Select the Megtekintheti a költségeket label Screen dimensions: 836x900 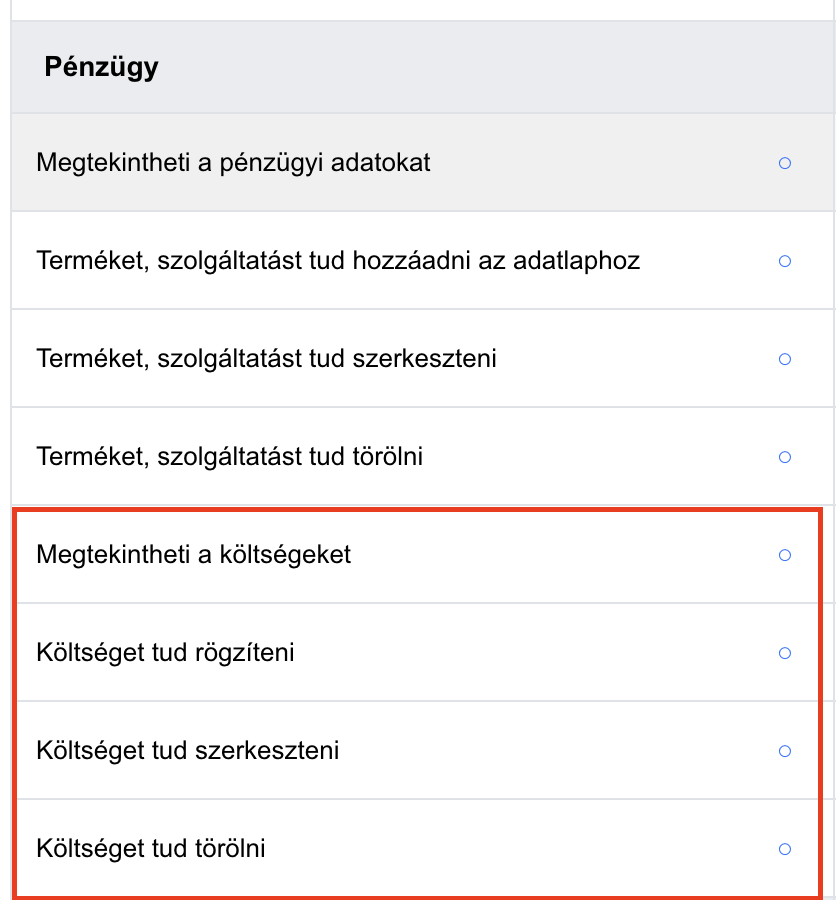(193, 555)
